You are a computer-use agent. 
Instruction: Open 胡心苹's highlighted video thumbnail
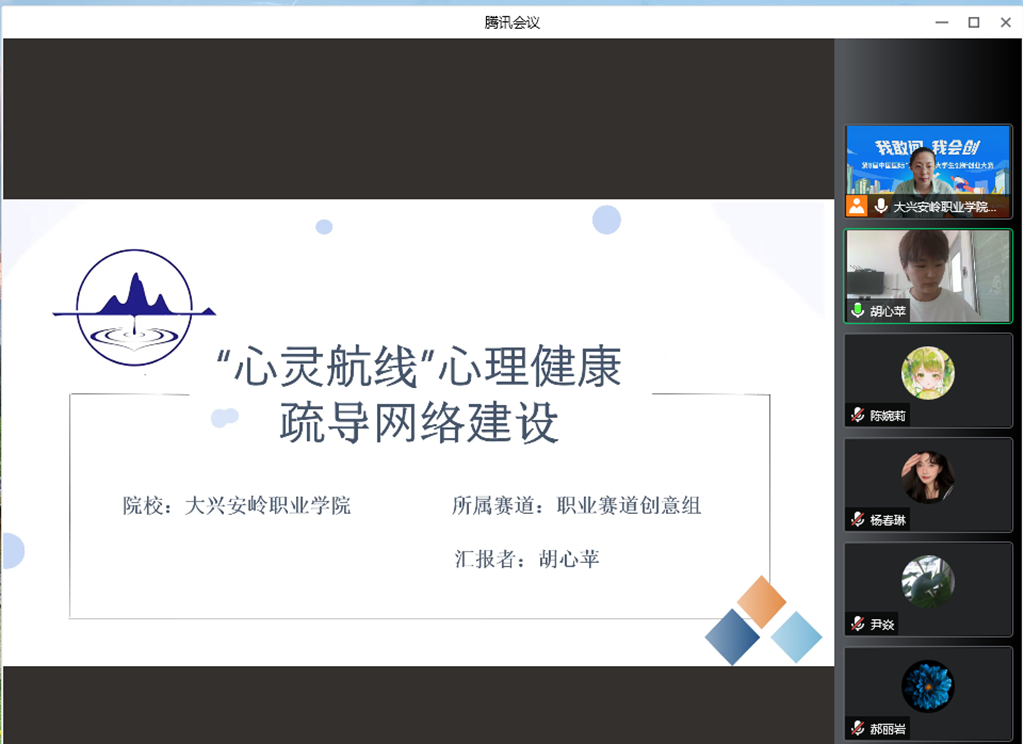coord(928,268)
